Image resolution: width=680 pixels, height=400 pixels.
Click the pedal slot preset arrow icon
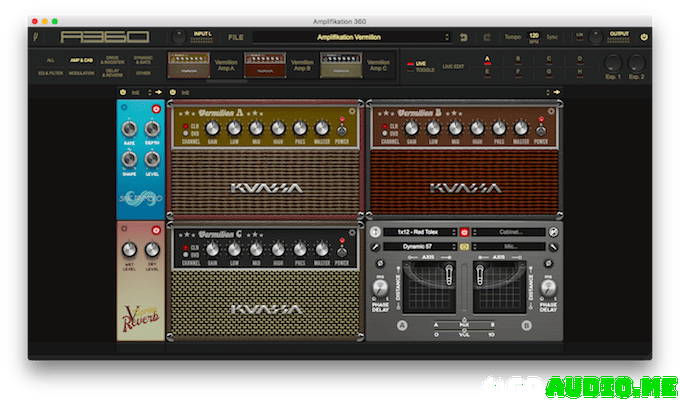coord(158,92)
